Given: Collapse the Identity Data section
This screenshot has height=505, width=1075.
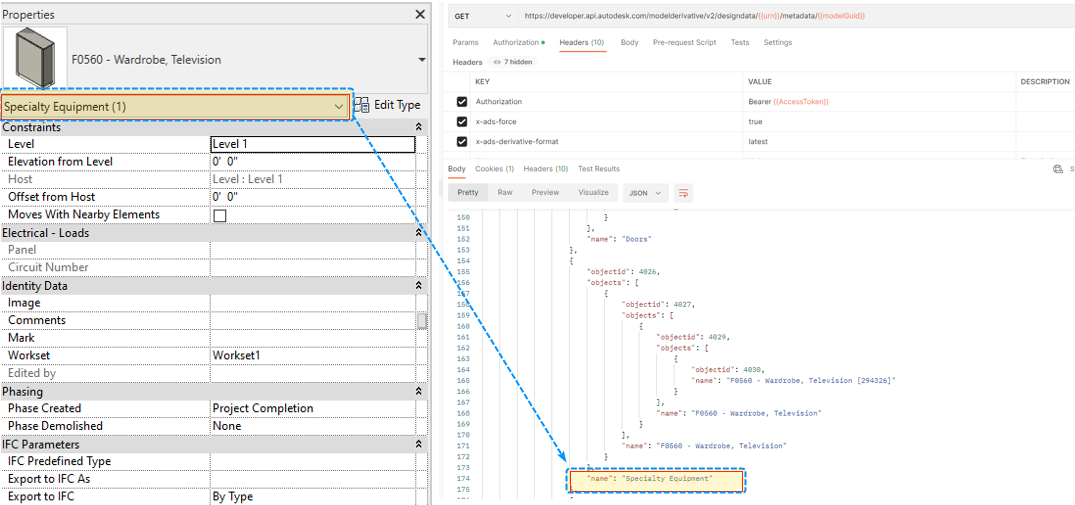Looking at the screenshot, I should coord(419,286).
